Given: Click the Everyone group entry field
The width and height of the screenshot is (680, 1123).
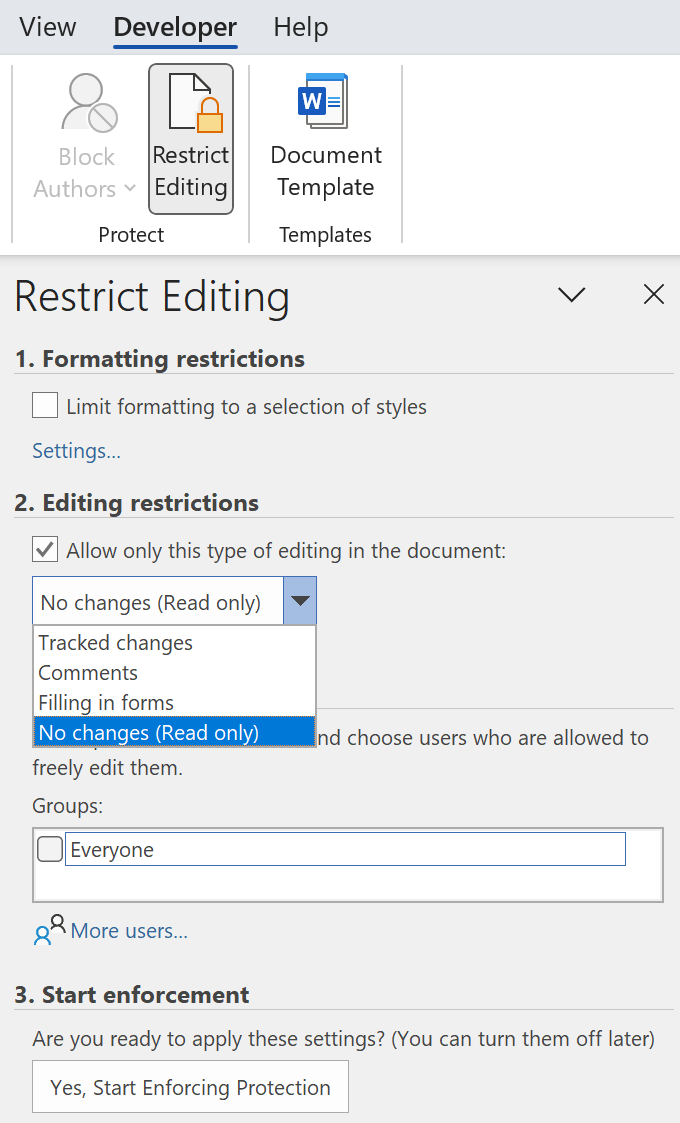Looking at the screenshot, I should [345, 849].
